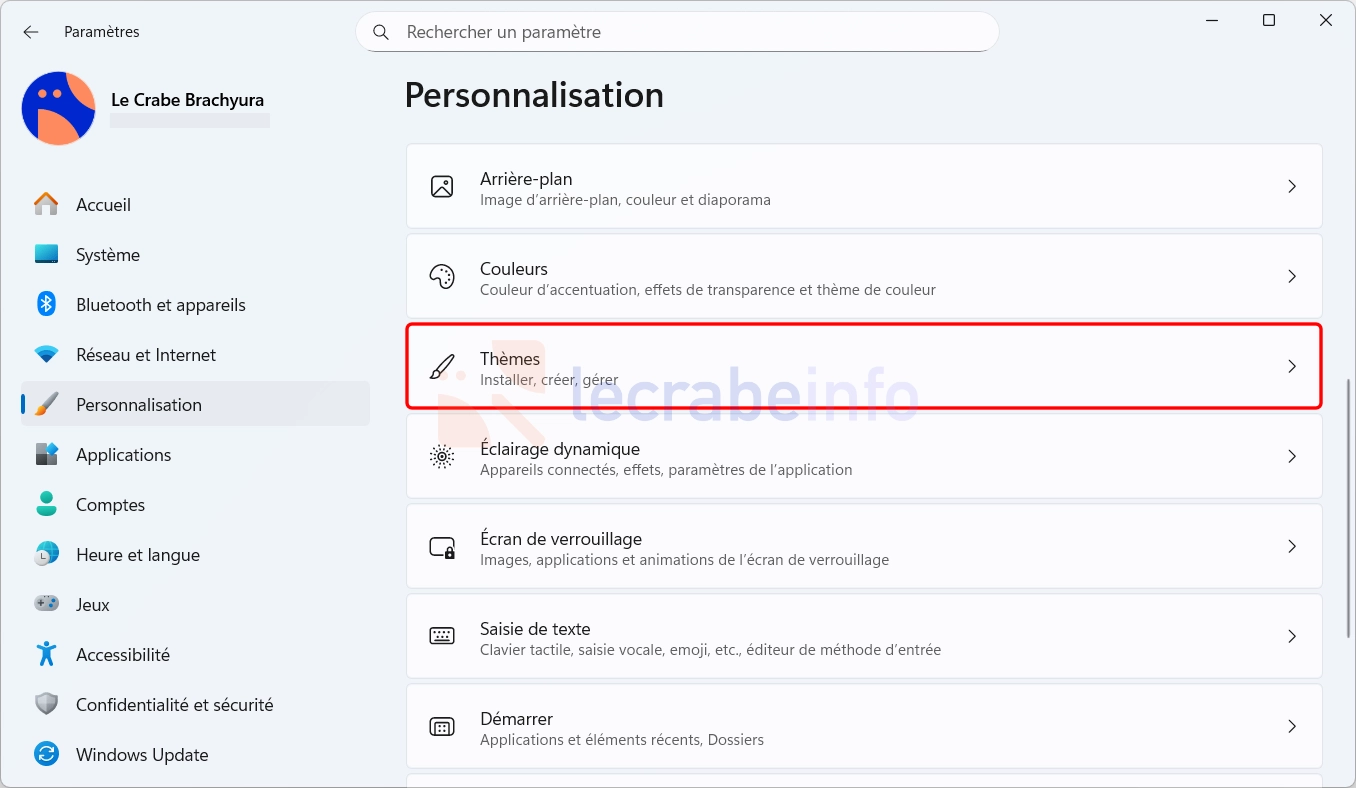Click the Heure et langue clock icon
This screenshot has height=788, width=1356.
pyautogui.click(x=46, y=554)
